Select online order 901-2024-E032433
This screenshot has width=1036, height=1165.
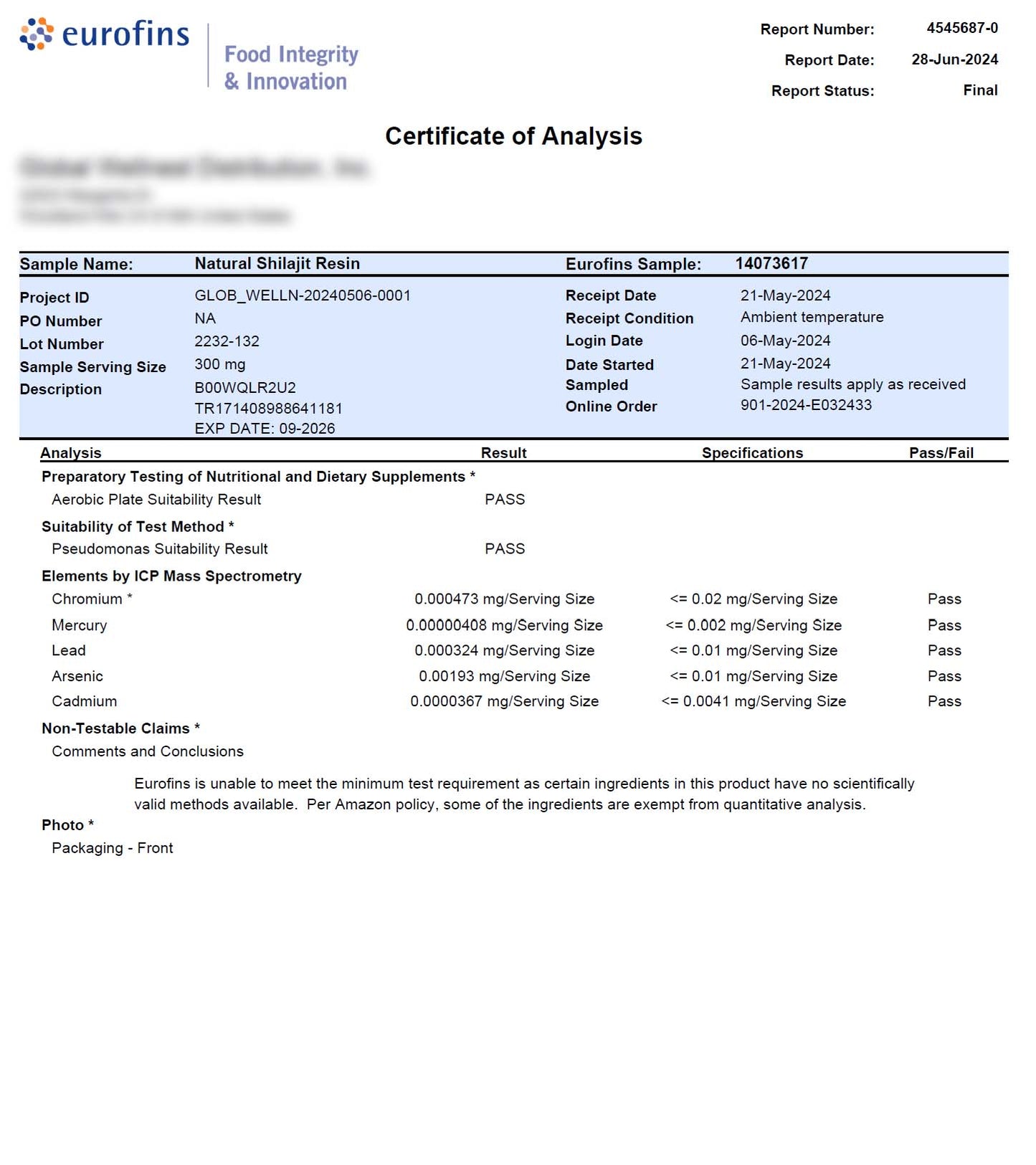pos(806,404)
